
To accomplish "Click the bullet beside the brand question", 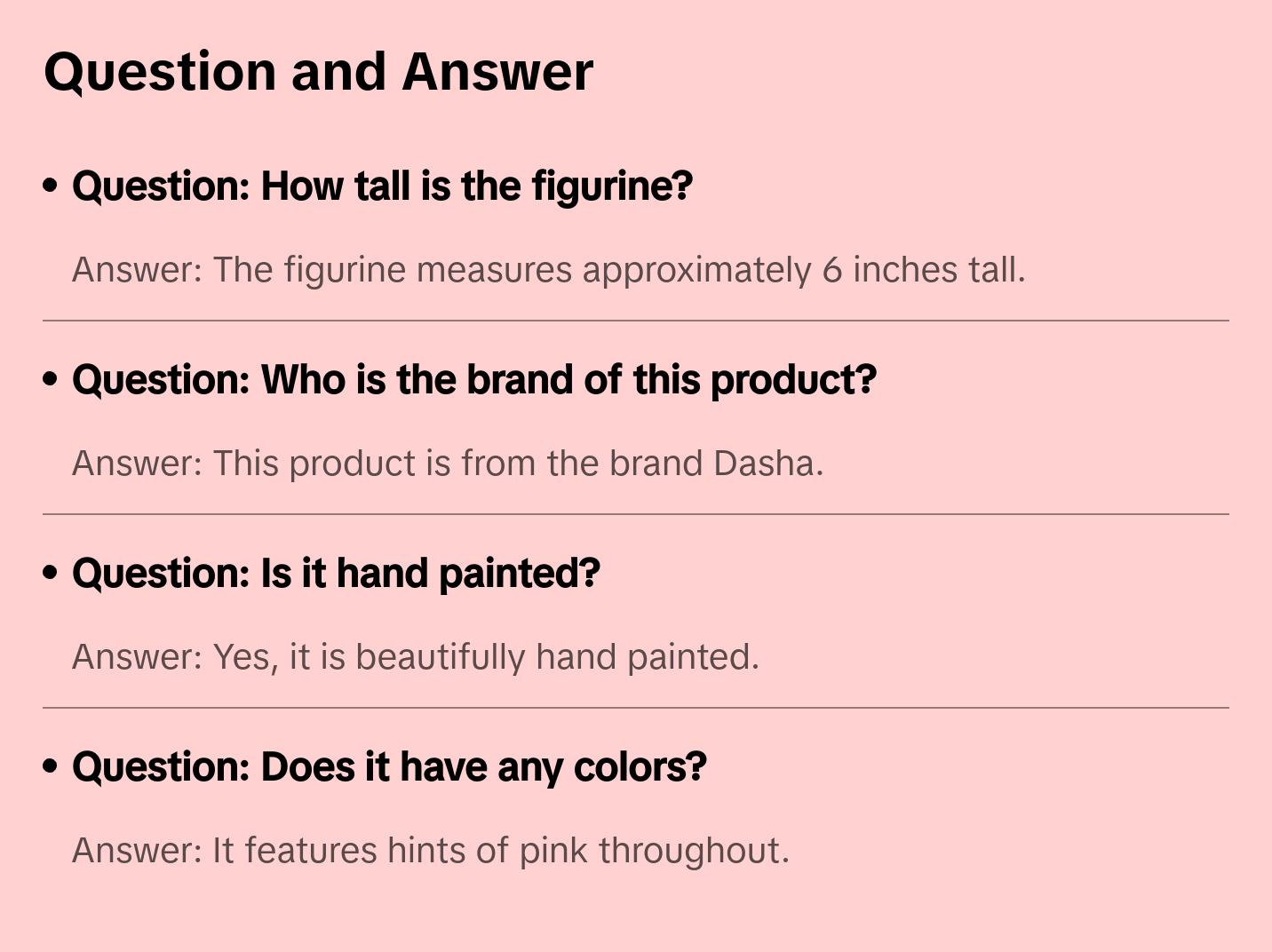I will coord(51,379).
